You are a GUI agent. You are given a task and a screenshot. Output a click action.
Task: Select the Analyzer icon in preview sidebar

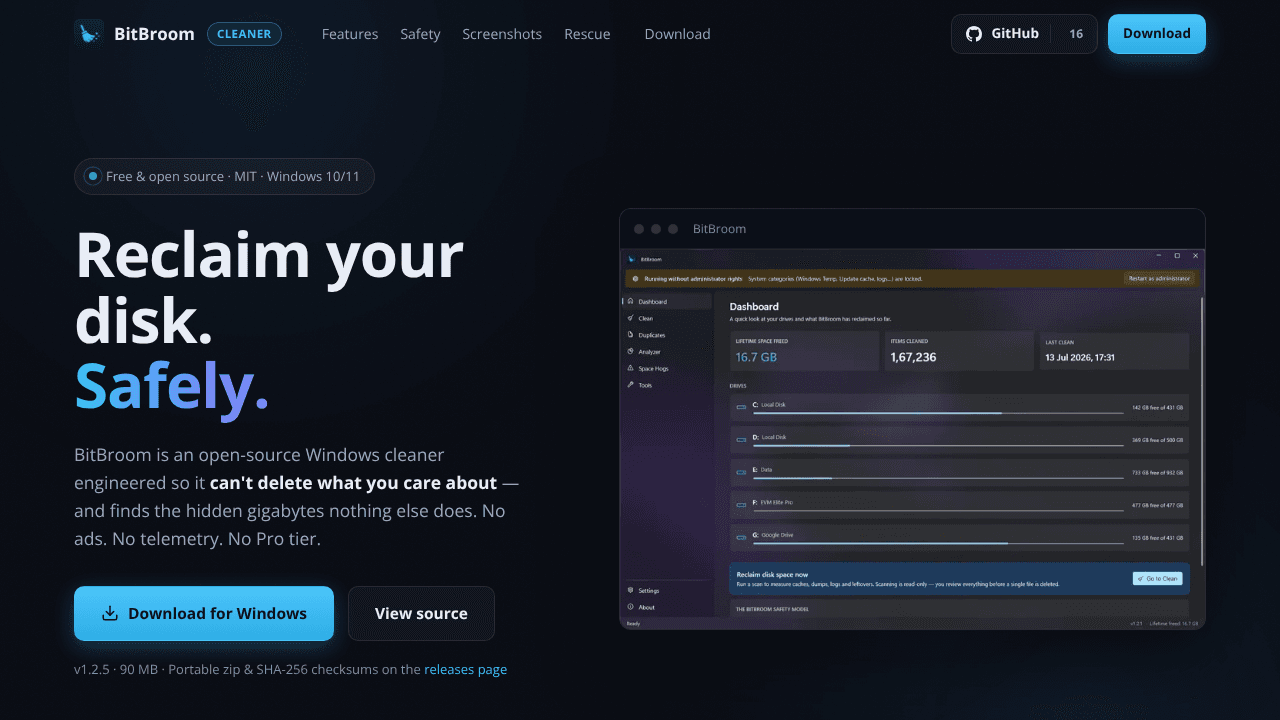(631, 352)
